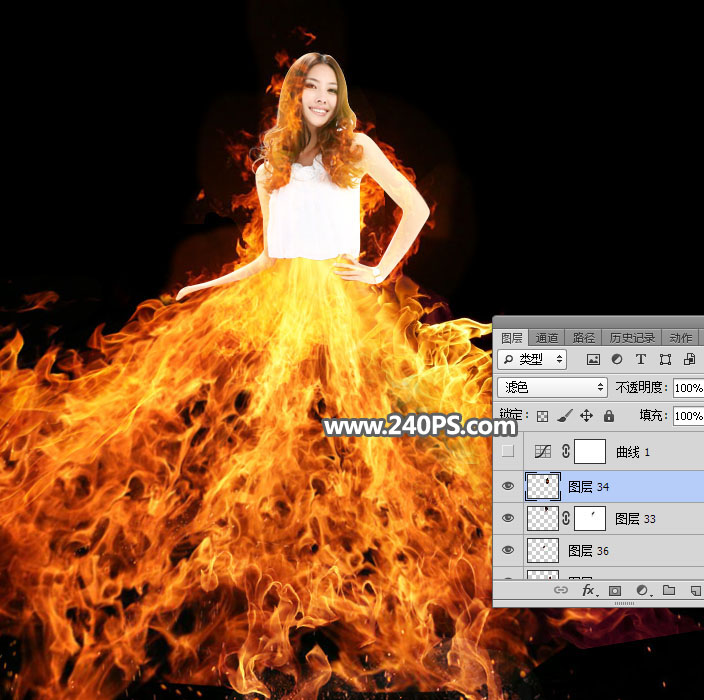Lock transparent pixels checkerboard icon

(542, 416)
